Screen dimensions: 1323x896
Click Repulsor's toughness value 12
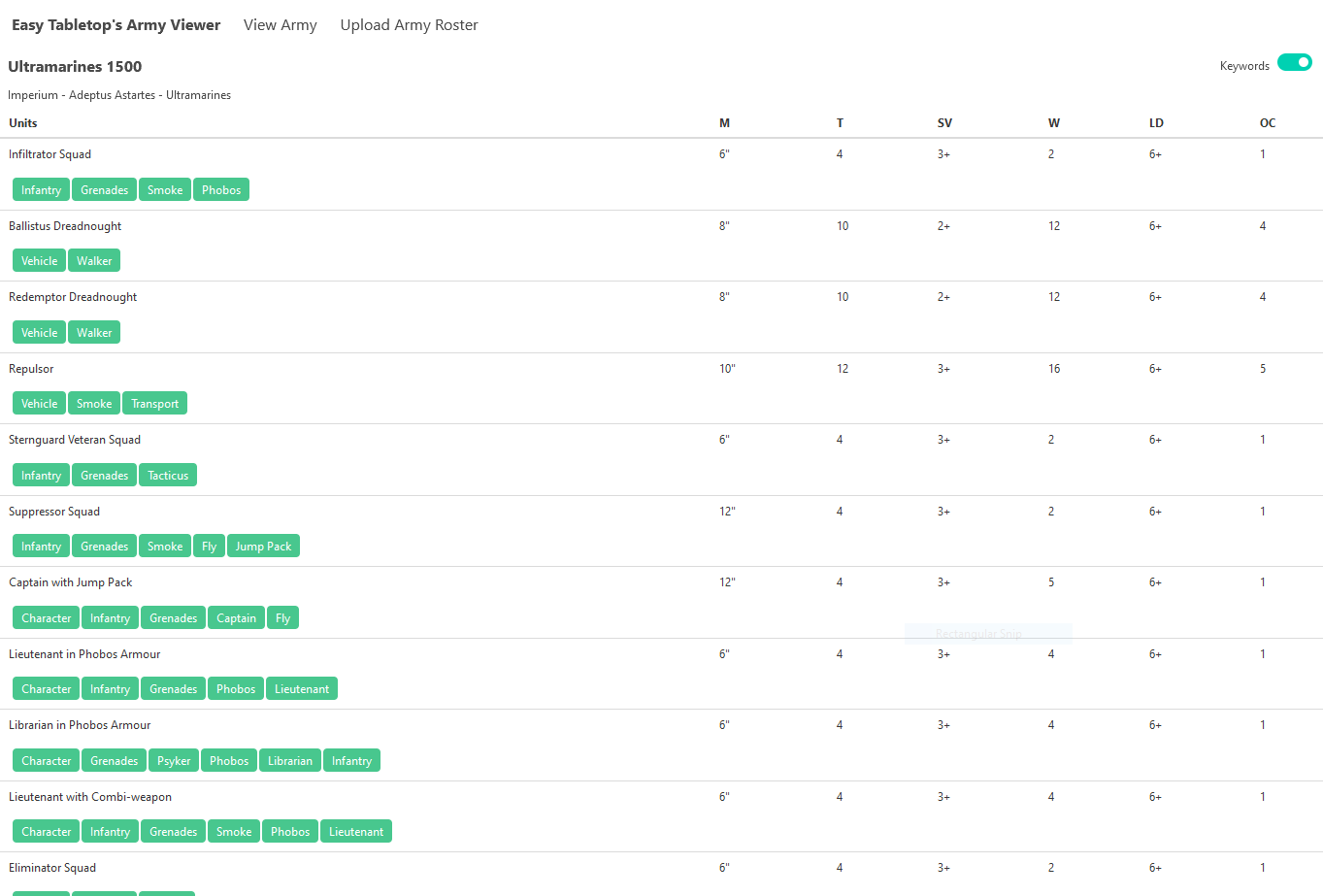(x=843, y=369)
